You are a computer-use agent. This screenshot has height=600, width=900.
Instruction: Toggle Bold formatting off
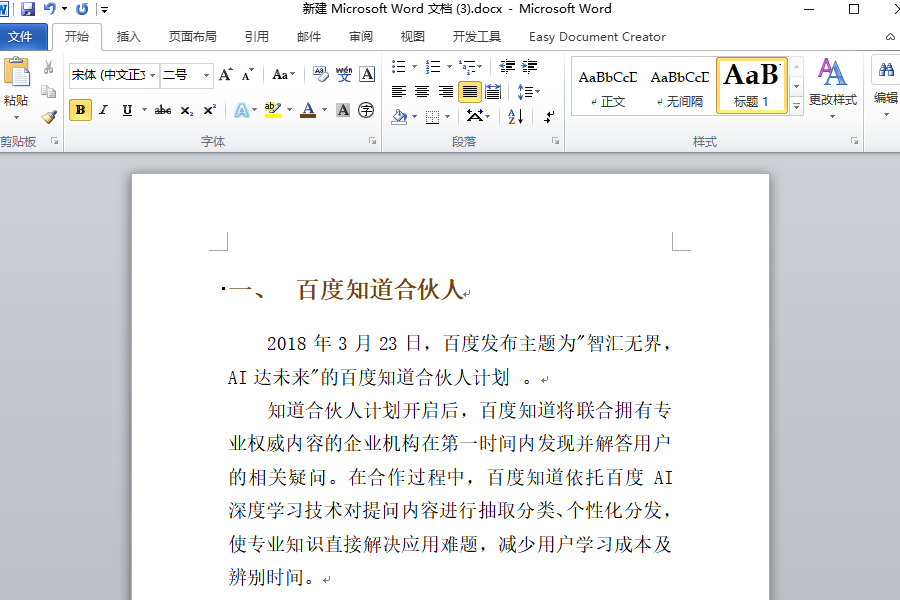coord(80,110)
